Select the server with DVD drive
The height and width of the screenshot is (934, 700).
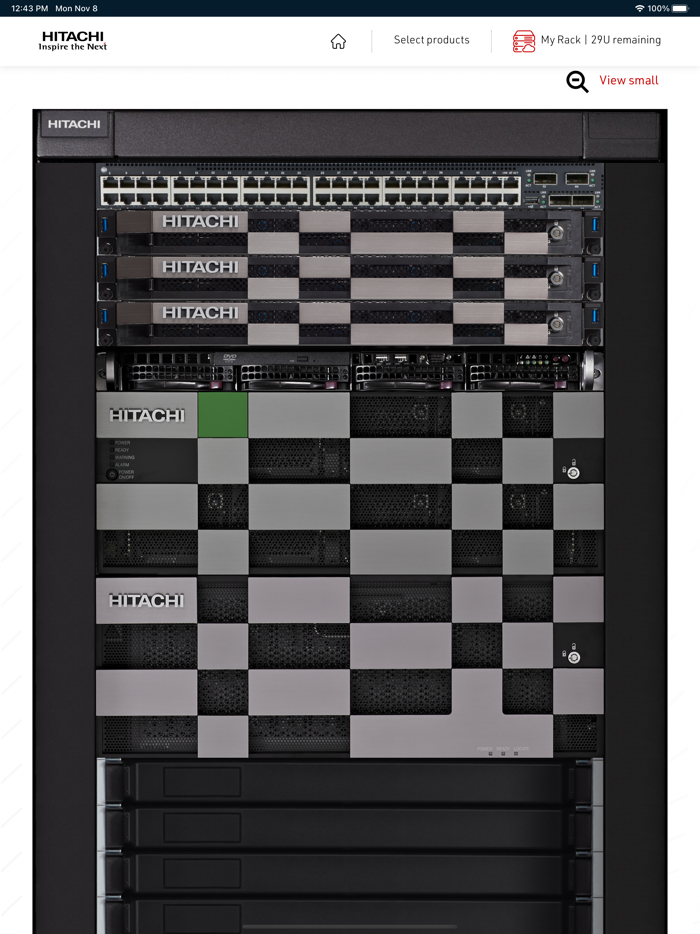pos(350,369)
